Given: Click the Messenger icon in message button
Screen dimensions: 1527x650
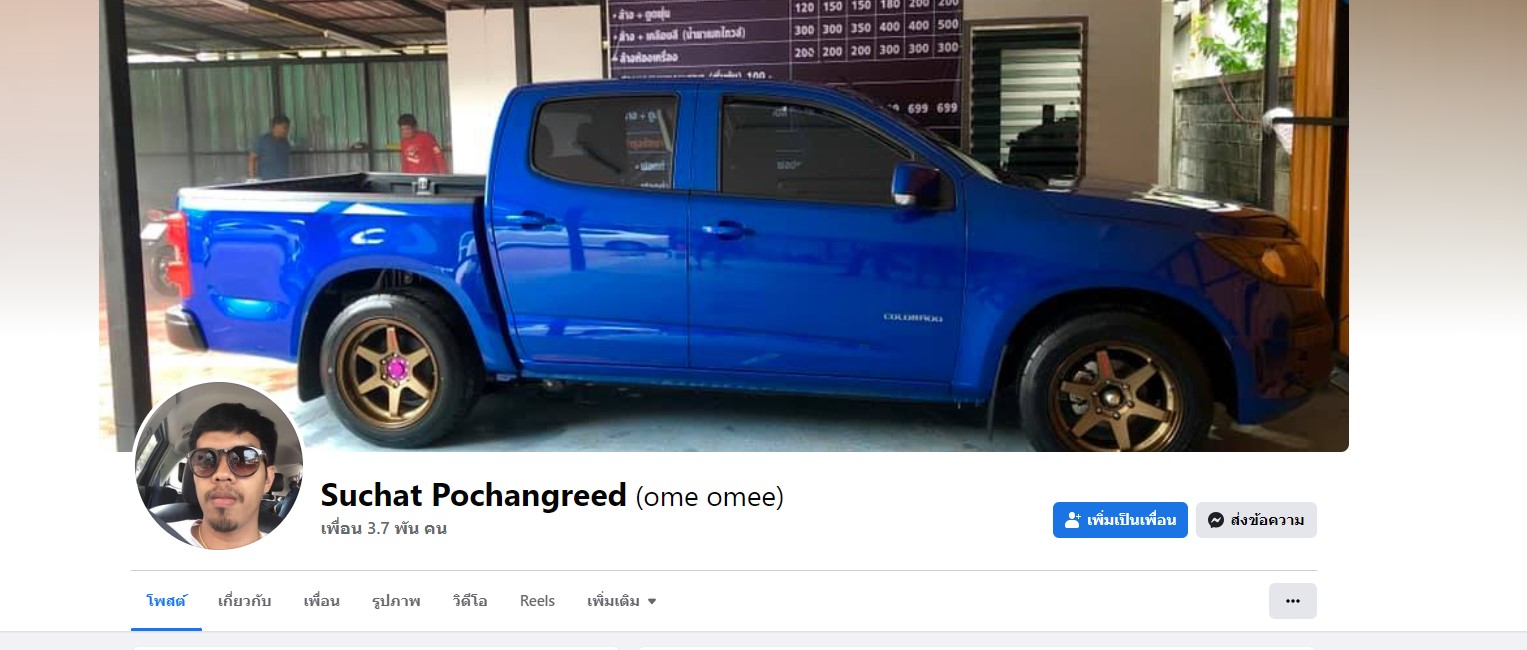Looking at the screenshot, I should click(1216, 520).
